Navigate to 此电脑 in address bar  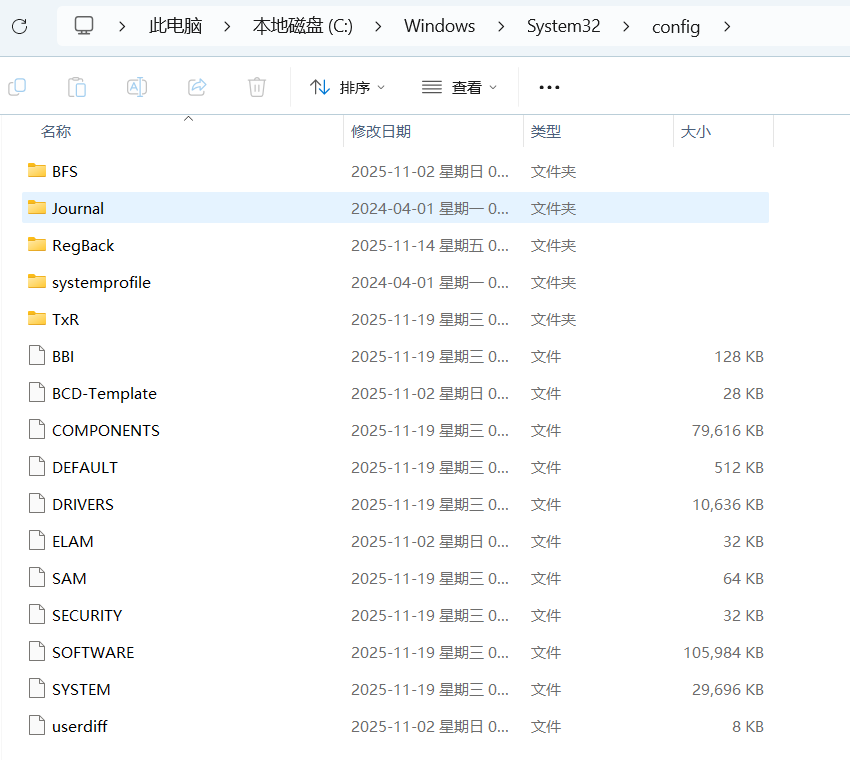coord(175,26)
